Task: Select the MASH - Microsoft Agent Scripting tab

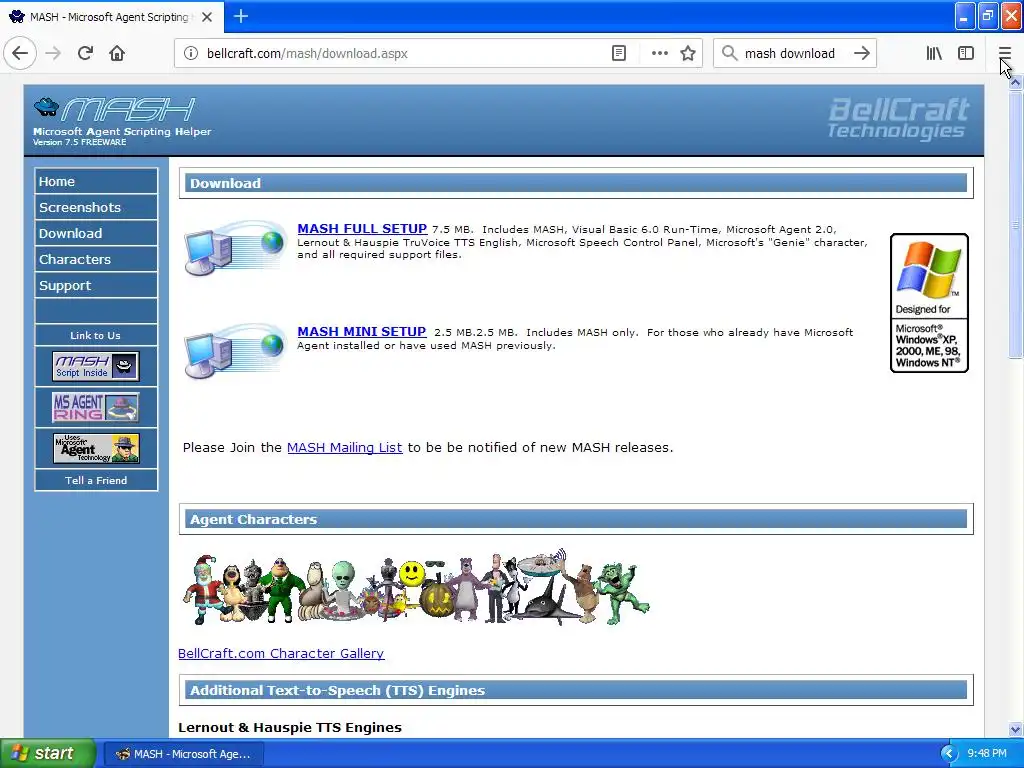Action: tap(112, 17)
